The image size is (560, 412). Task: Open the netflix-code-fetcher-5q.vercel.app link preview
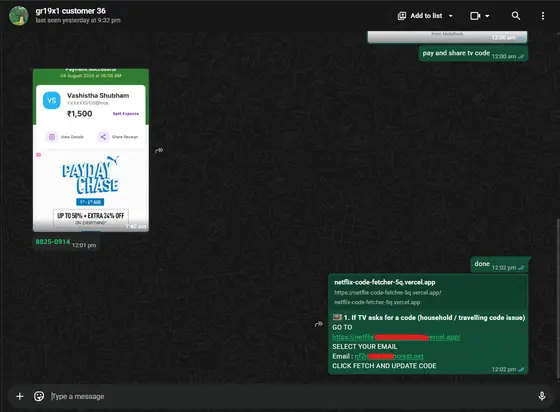428,292
